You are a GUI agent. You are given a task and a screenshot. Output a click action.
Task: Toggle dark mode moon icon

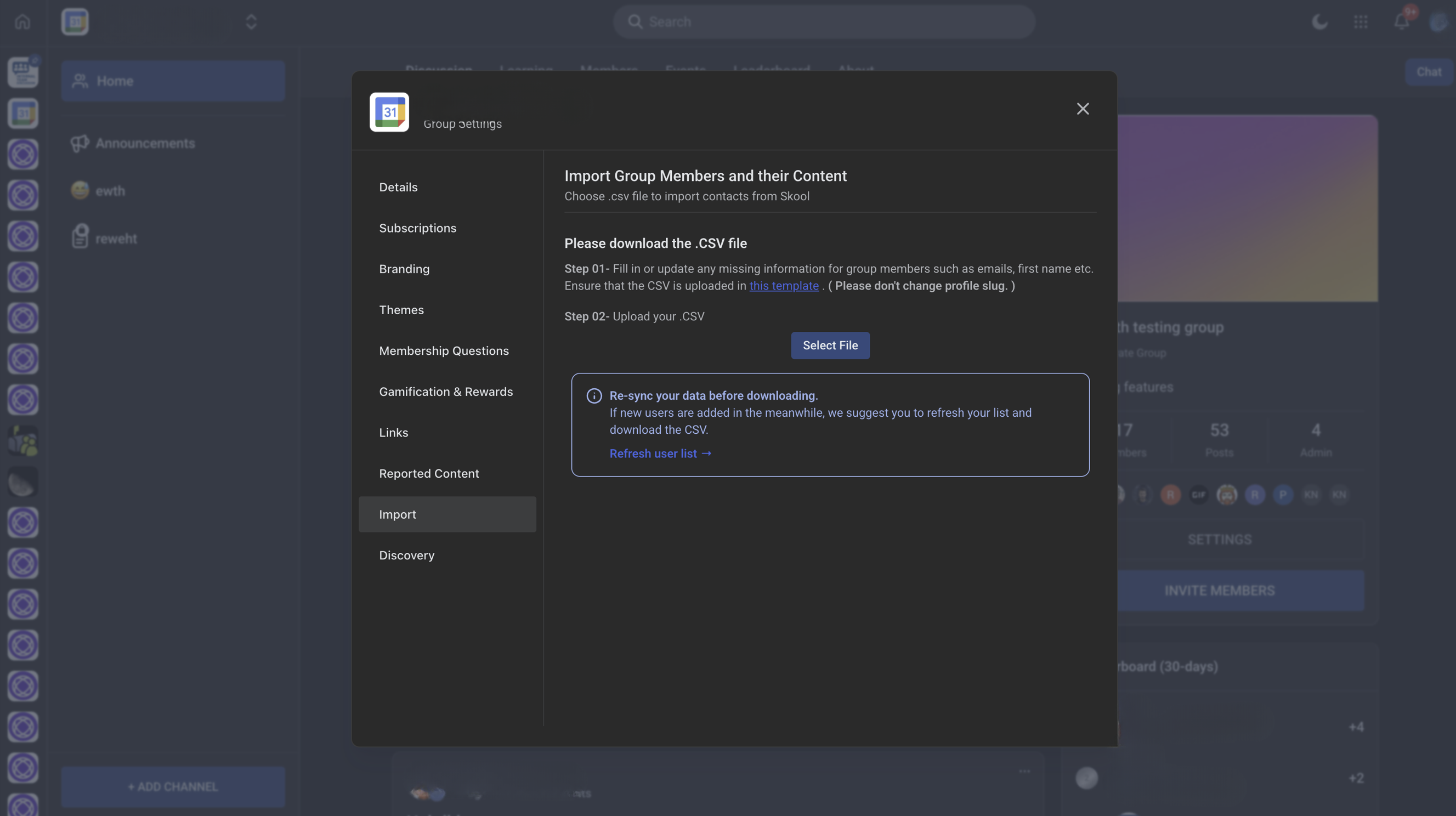1319,22
